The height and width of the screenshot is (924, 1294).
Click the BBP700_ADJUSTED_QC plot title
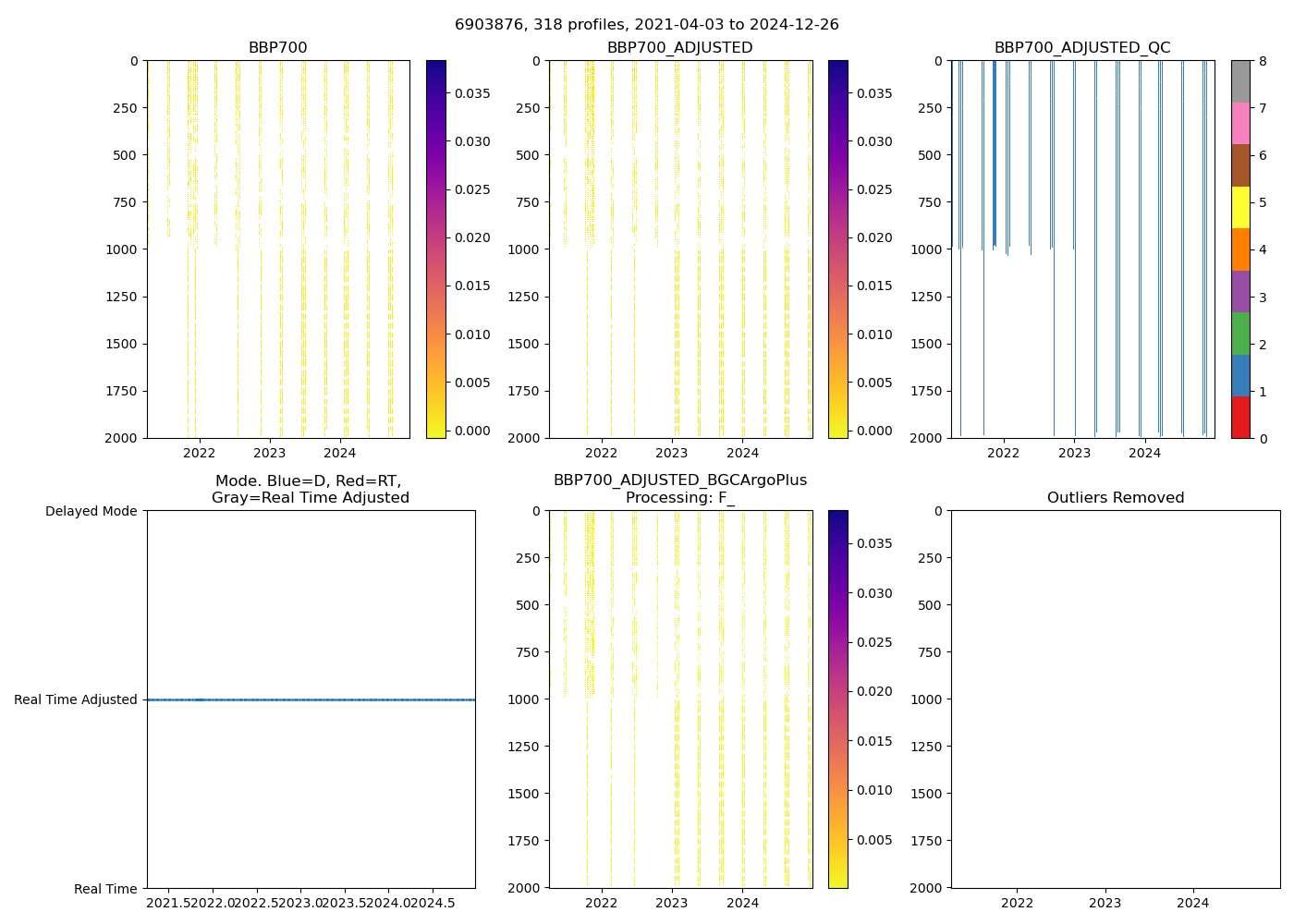pyautogui.click(x=1081, y=48)
